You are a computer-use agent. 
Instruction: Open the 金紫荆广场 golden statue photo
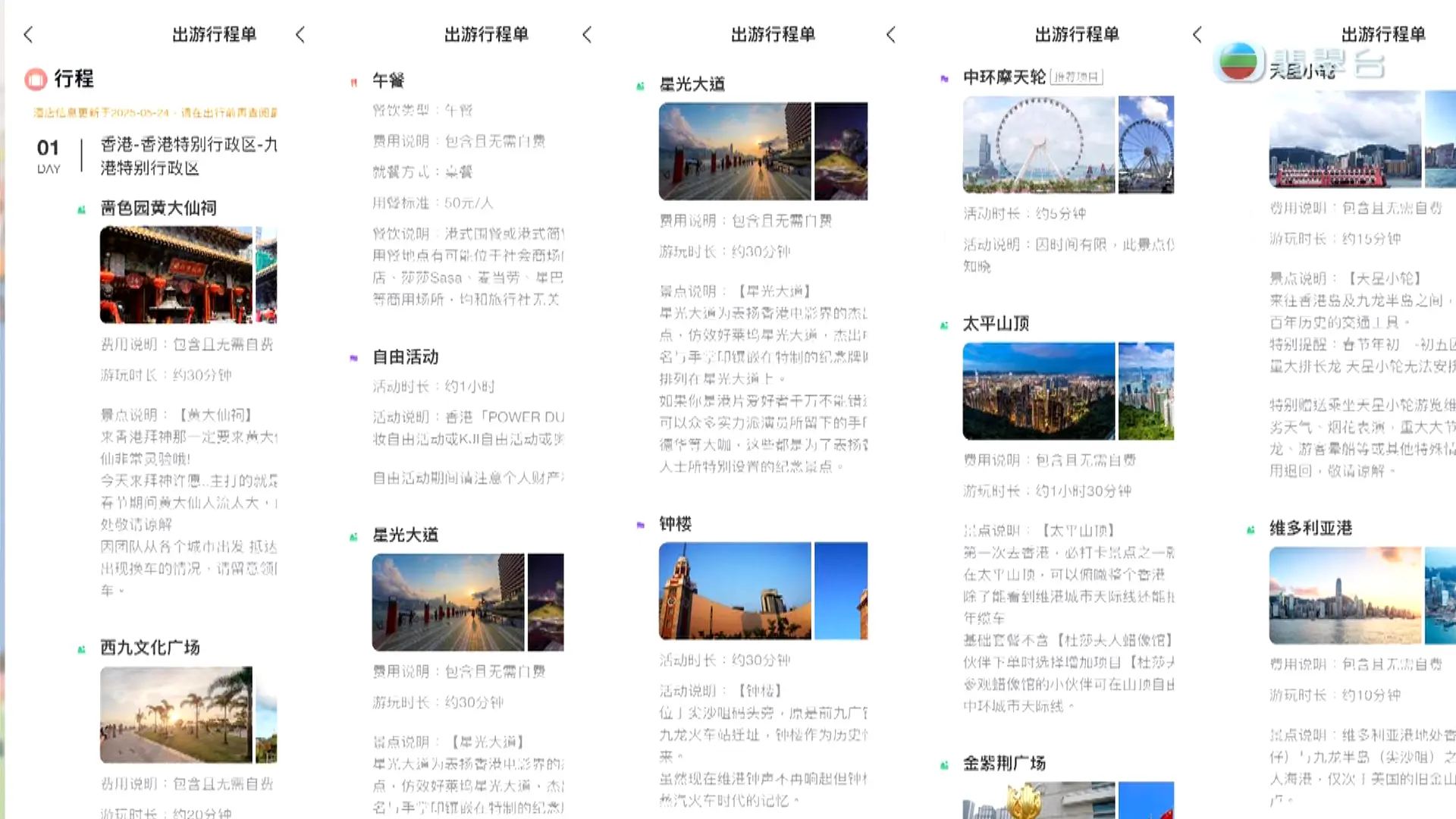coord(1039,800)
